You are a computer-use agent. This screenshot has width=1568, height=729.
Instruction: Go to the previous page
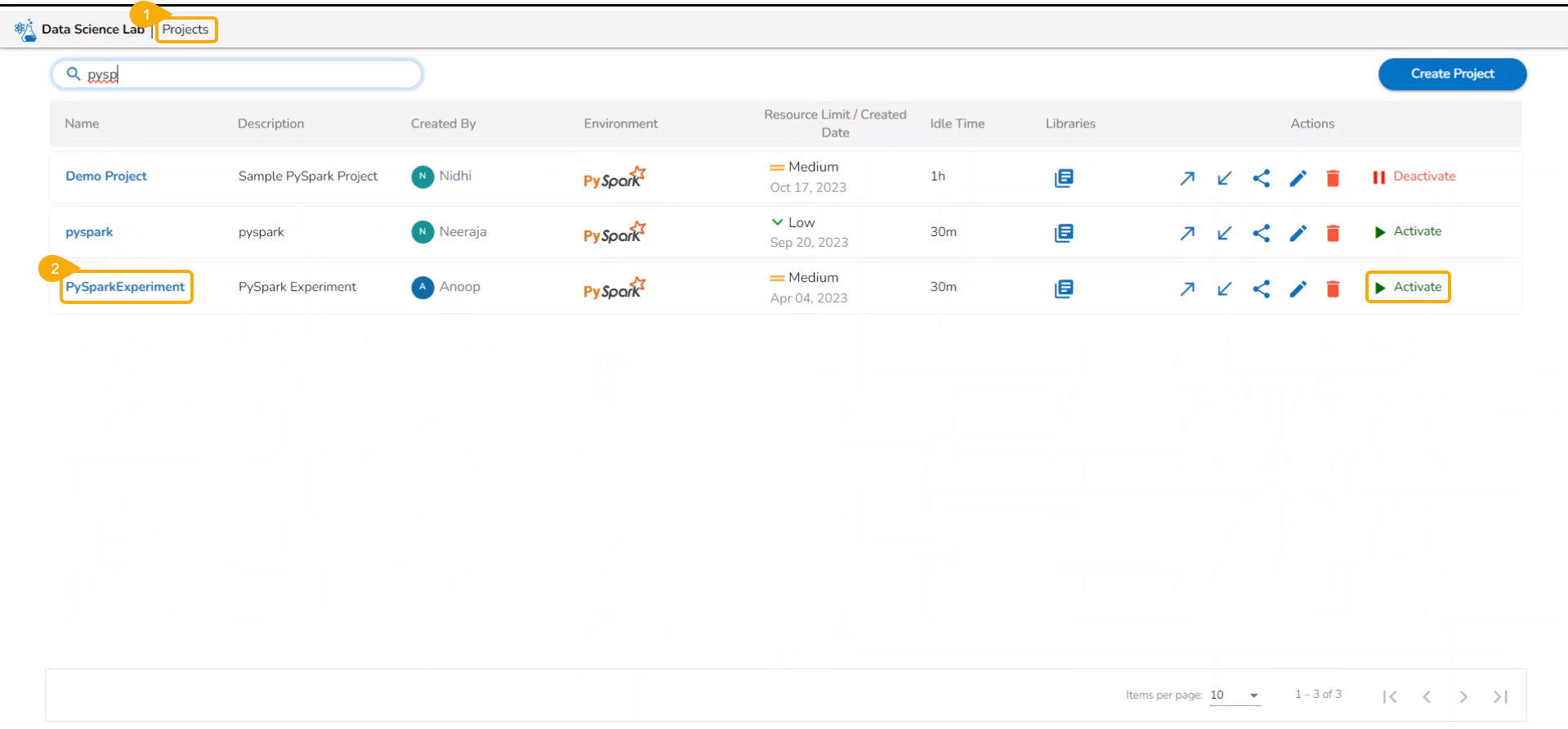(1427, 696)
